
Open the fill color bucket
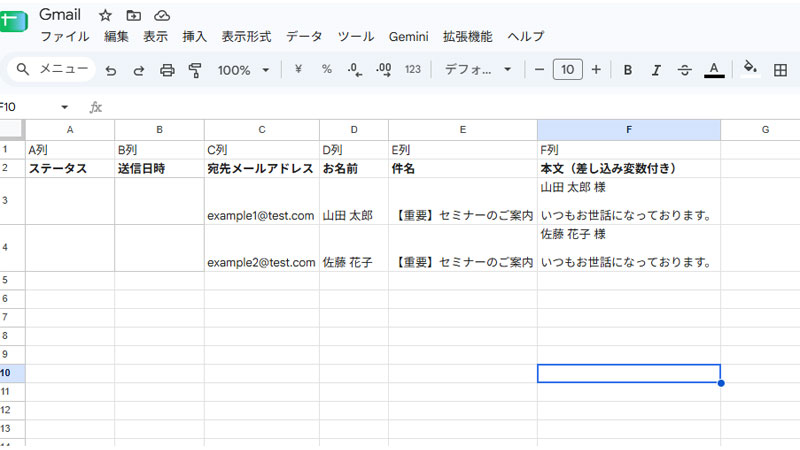[750, 69]
